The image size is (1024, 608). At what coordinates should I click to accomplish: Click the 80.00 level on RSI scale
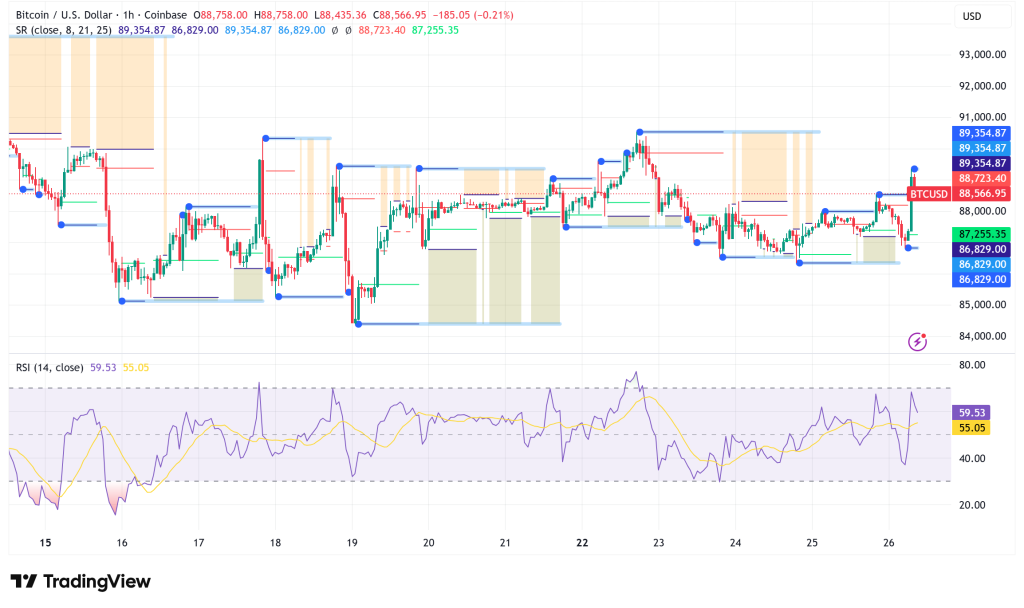click(x=972, y=365)
